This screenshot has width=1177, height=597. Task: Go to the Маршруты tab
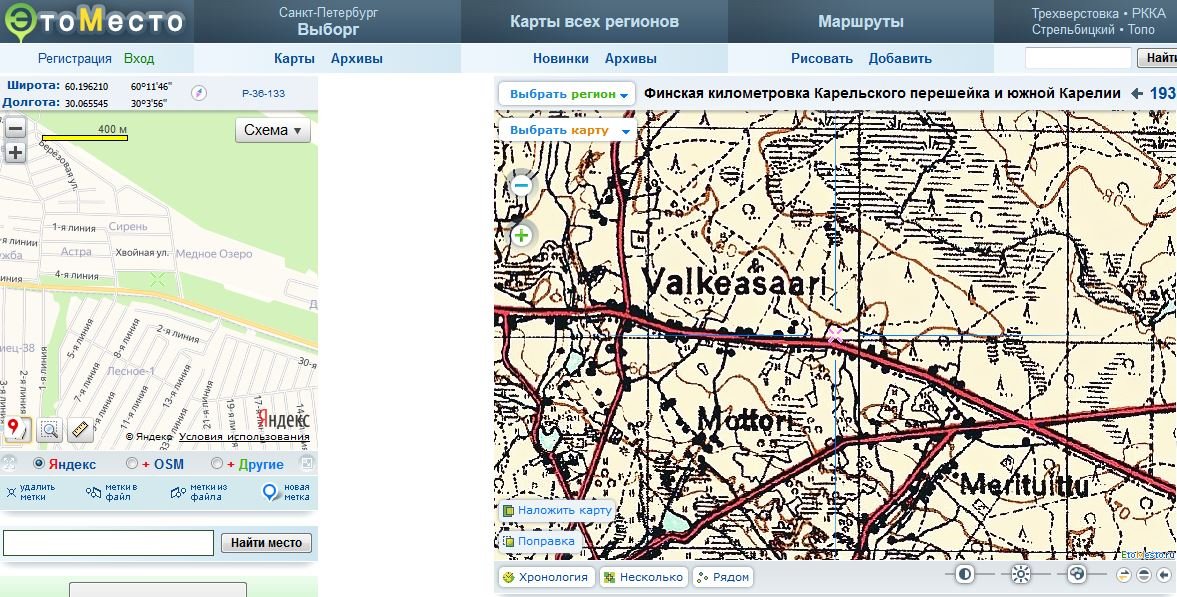(x=860, y=21)
